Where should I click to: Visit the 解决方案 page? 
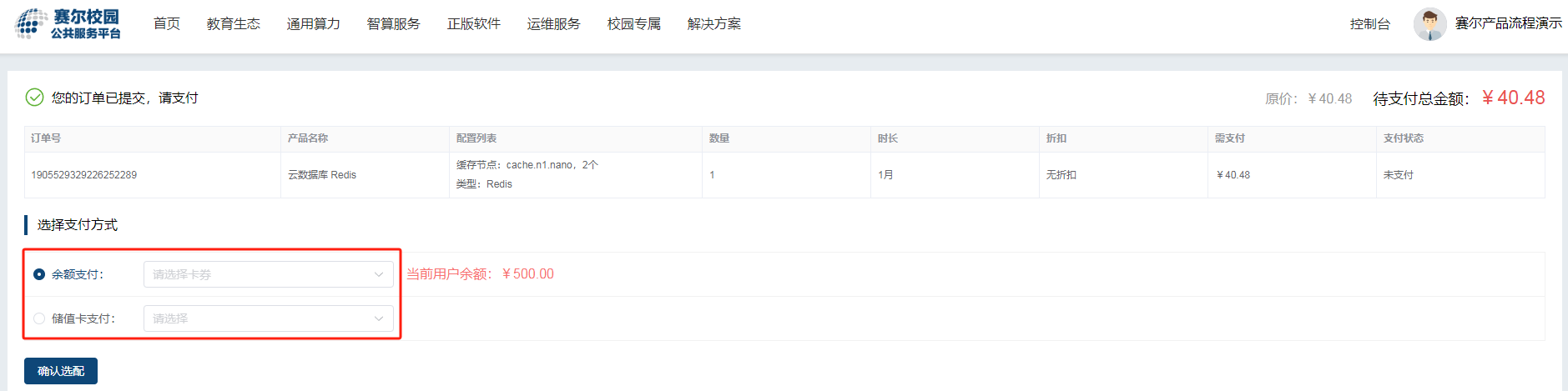pyautogui.click(x=714, y=24)
